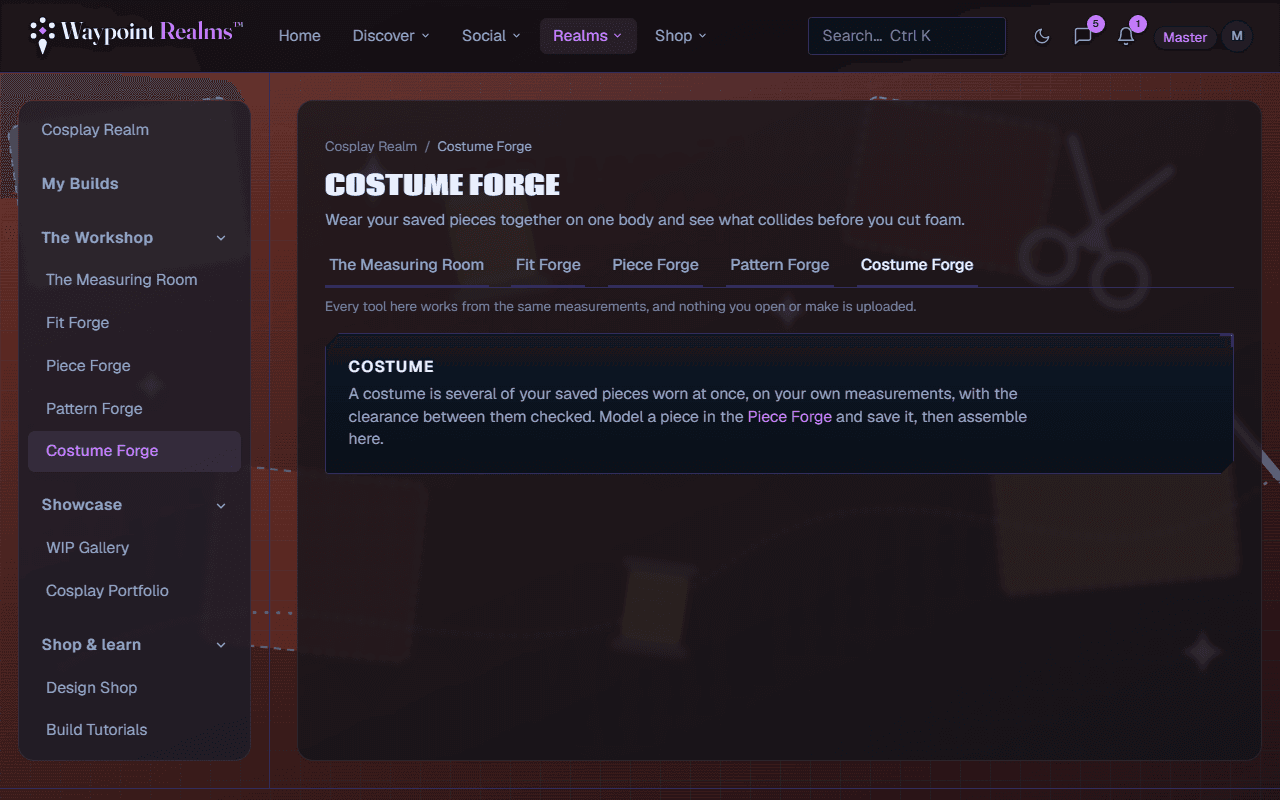
Task: Switch to the Fit Forge tab
Action: tap(548, 265)
